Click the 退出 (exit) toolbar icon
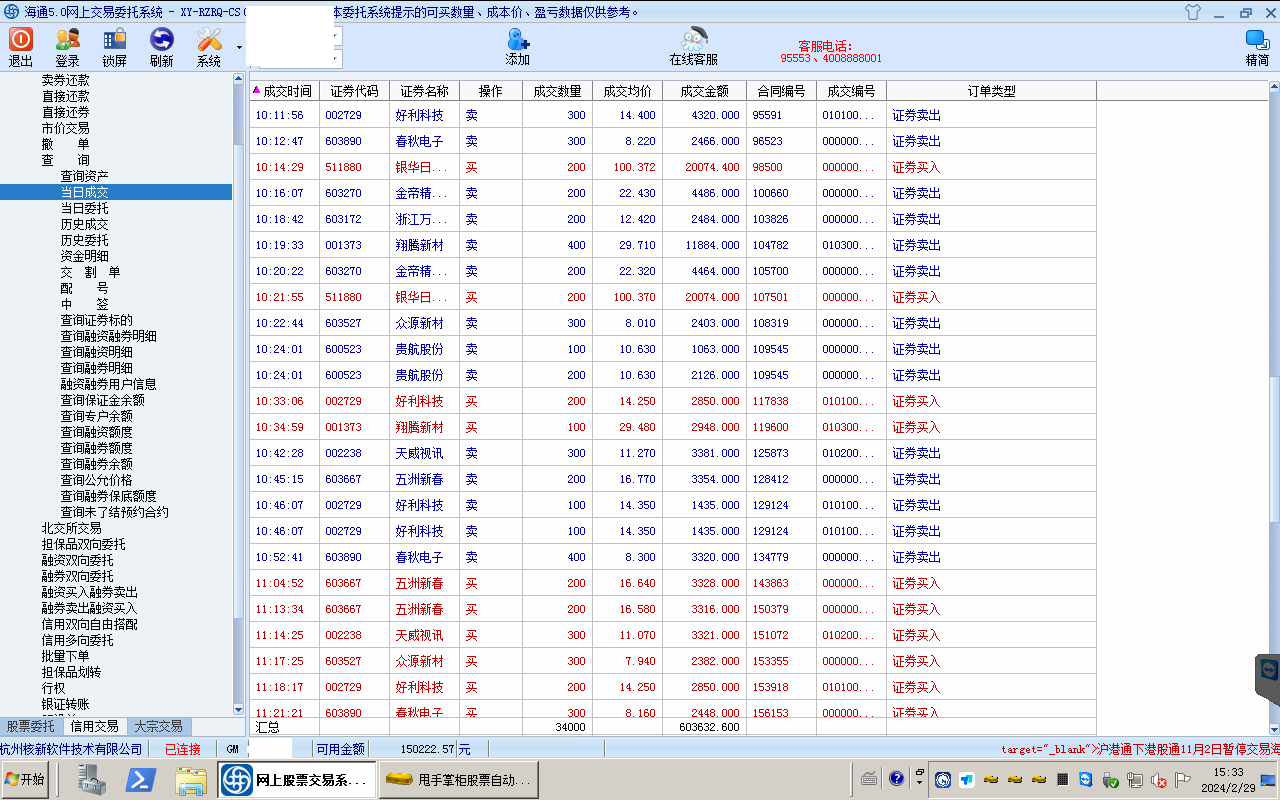Screen dimensions: 1280x800 [21, 46]
